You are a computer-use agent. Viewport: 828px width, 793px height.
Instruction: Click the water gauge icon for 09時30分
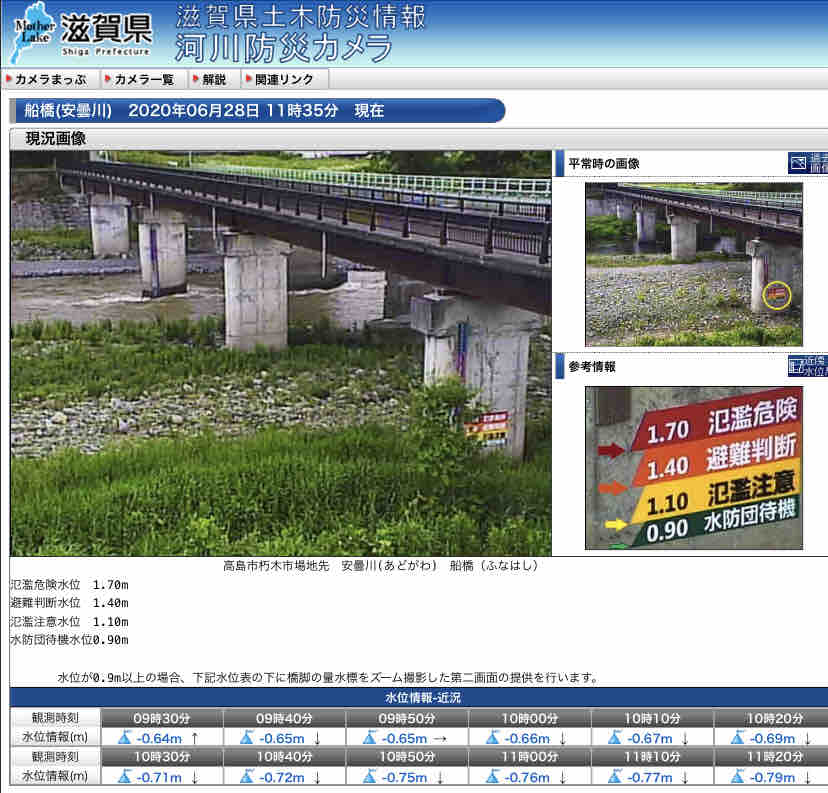click(x=125, y=737)
